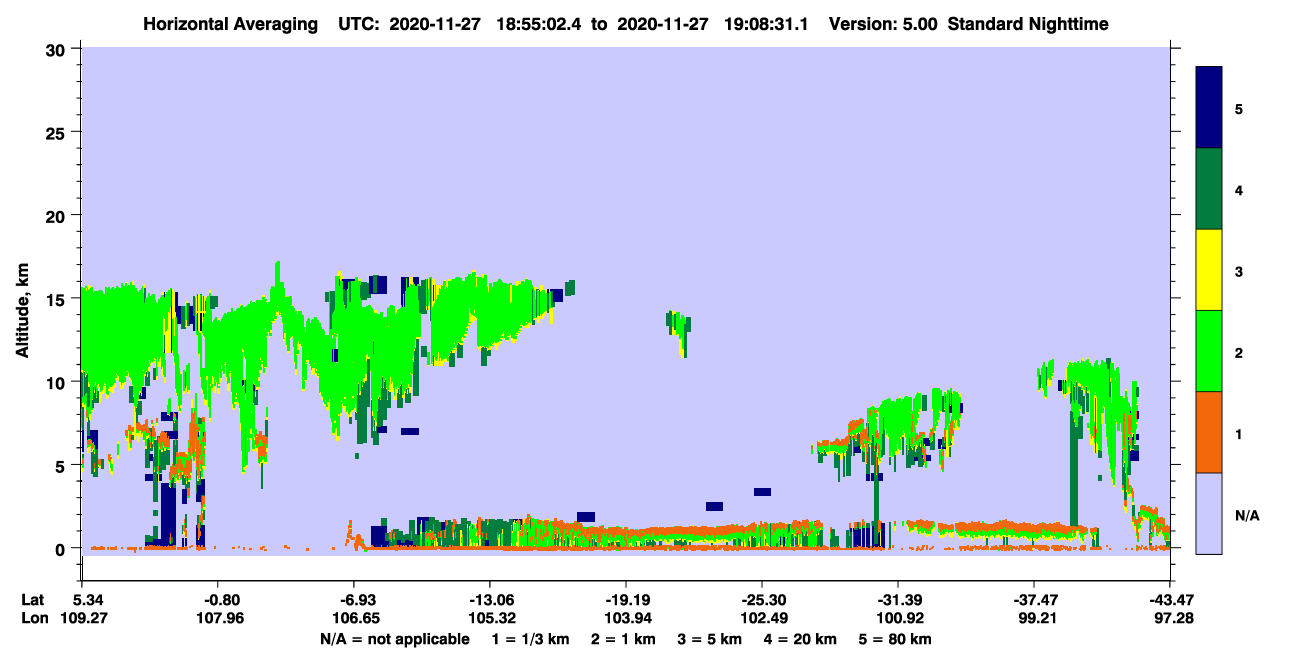Click the dark blue colorbar segment labeled 5

point(1209,108)
